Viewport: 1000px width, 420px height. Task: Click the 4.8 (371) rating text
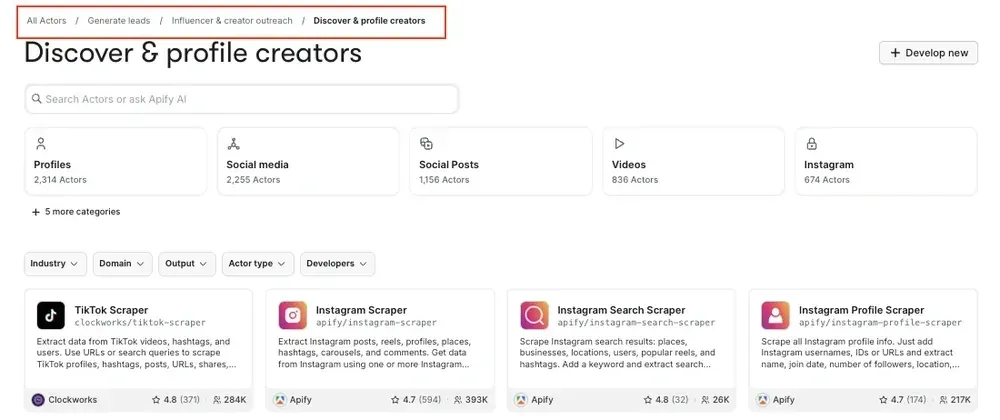[x=181, y=400]
